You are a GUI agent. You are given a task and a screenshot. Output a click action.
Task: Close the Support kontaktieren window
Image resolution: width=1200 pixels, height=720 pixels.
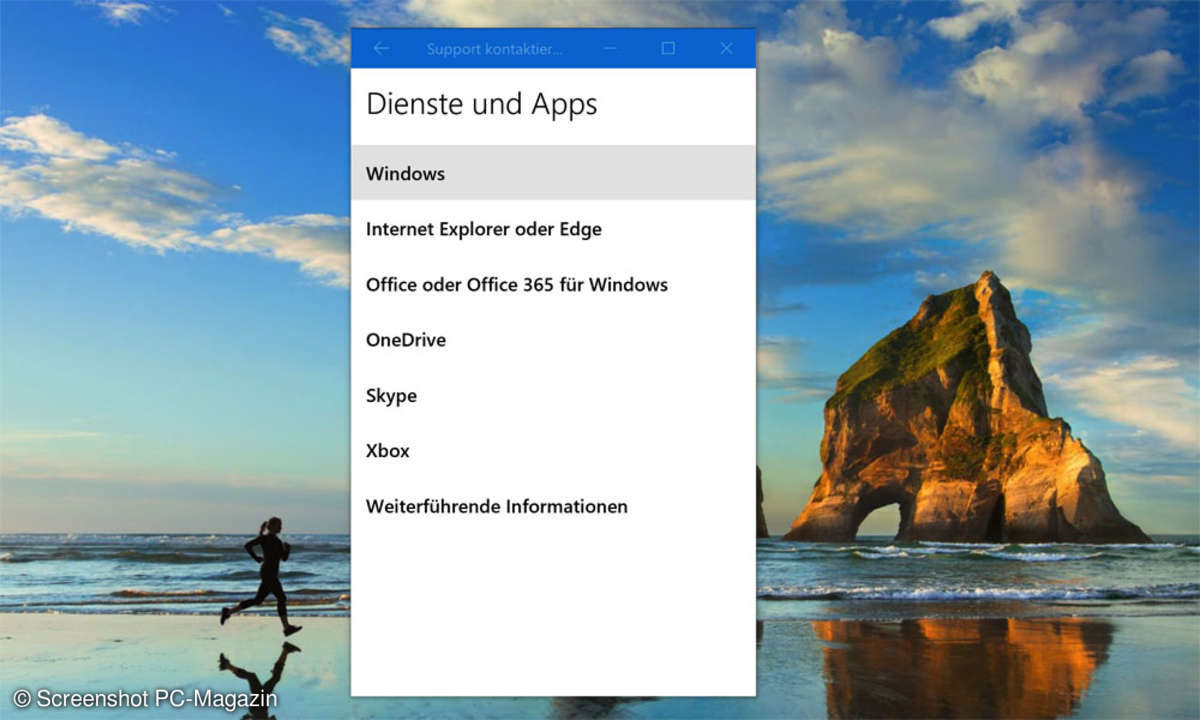(726, 48)
